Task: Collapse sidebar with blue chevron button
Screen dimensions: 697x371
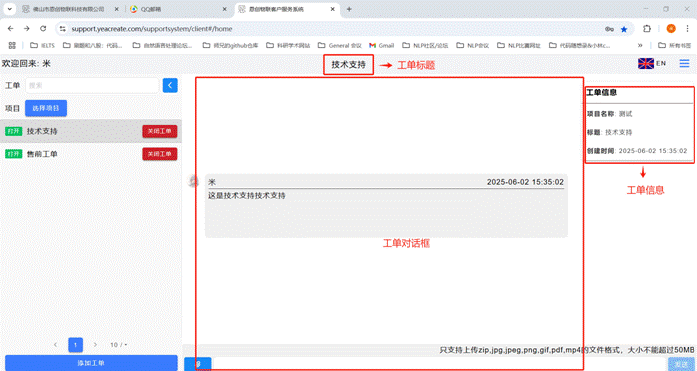Action: [x=170, y=85]
